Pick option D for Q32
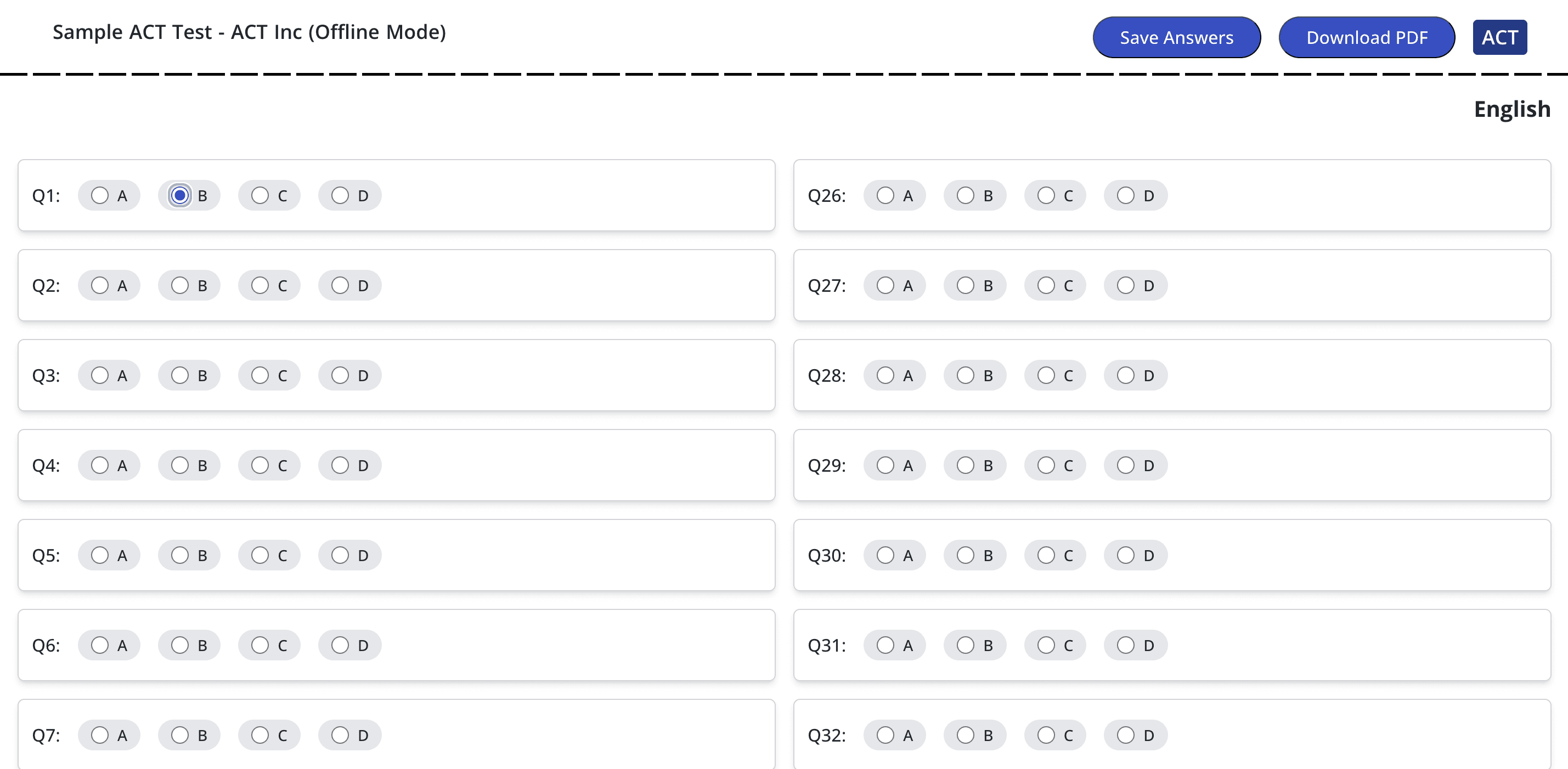Screen dimensions: 1568x769 tap(1125, 735)
